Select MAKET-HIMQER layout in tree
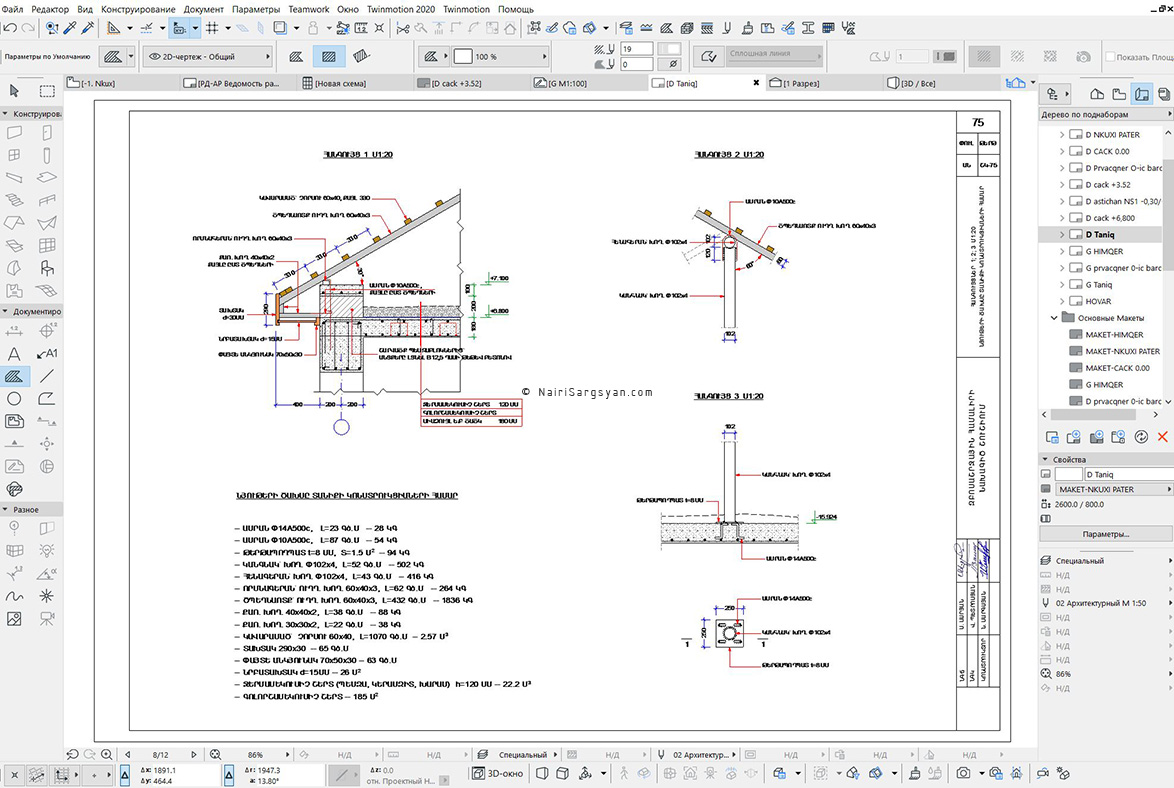 1114,335
